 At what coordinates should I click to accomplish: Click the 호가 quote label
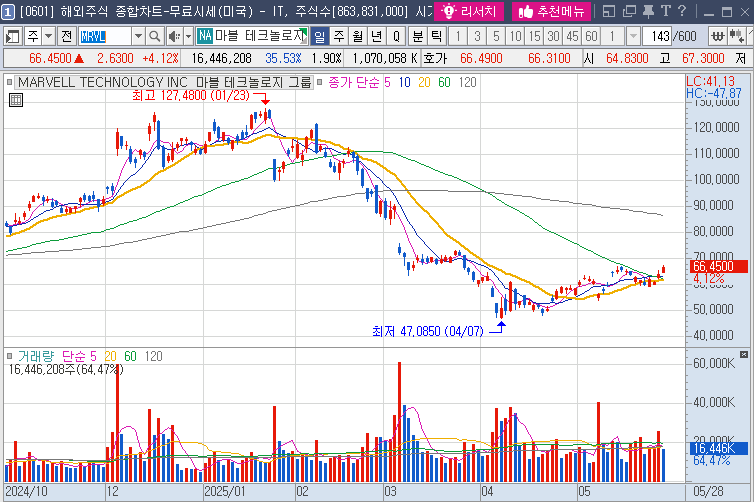[x=435, y=59]
